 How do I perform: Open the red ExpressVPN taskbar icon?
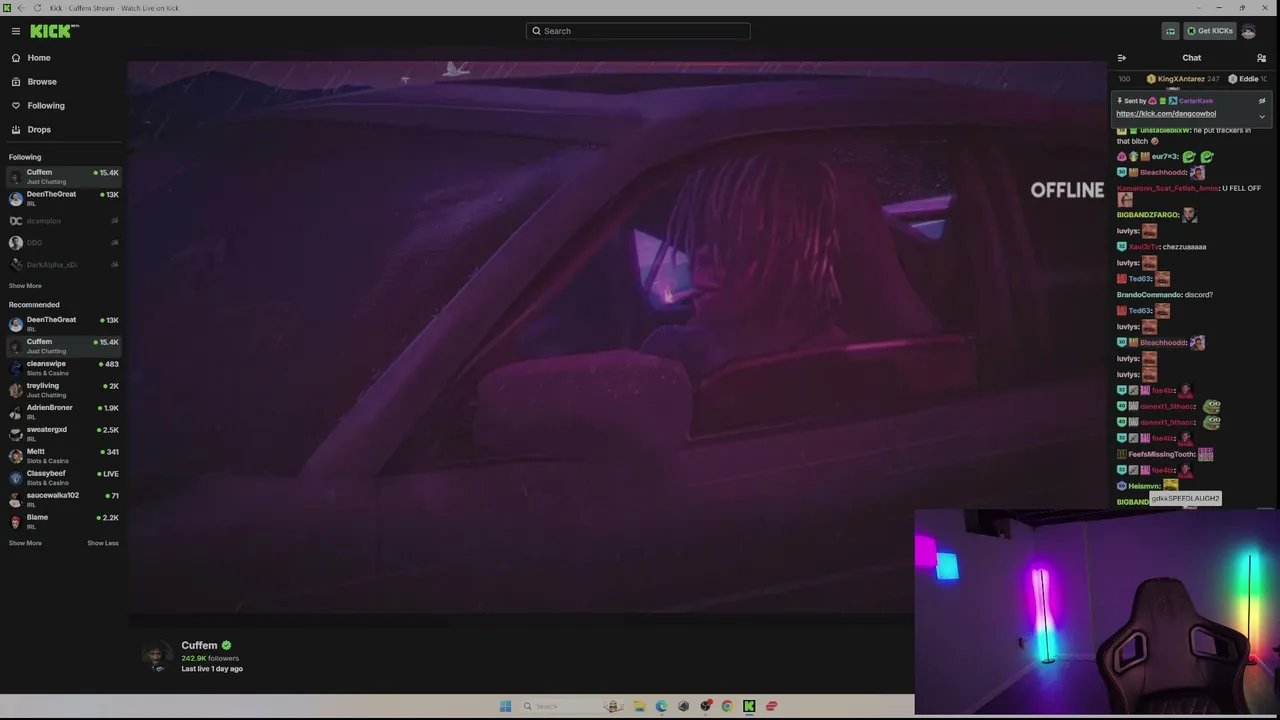point(771,706)
